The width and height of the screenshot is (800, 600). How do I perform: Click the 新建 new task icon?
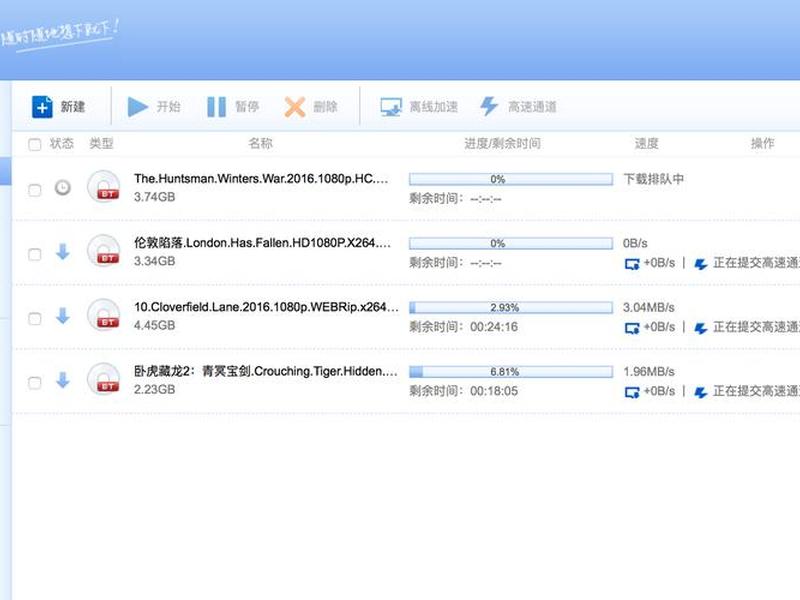pyautogui.click(x=42, y=107)
